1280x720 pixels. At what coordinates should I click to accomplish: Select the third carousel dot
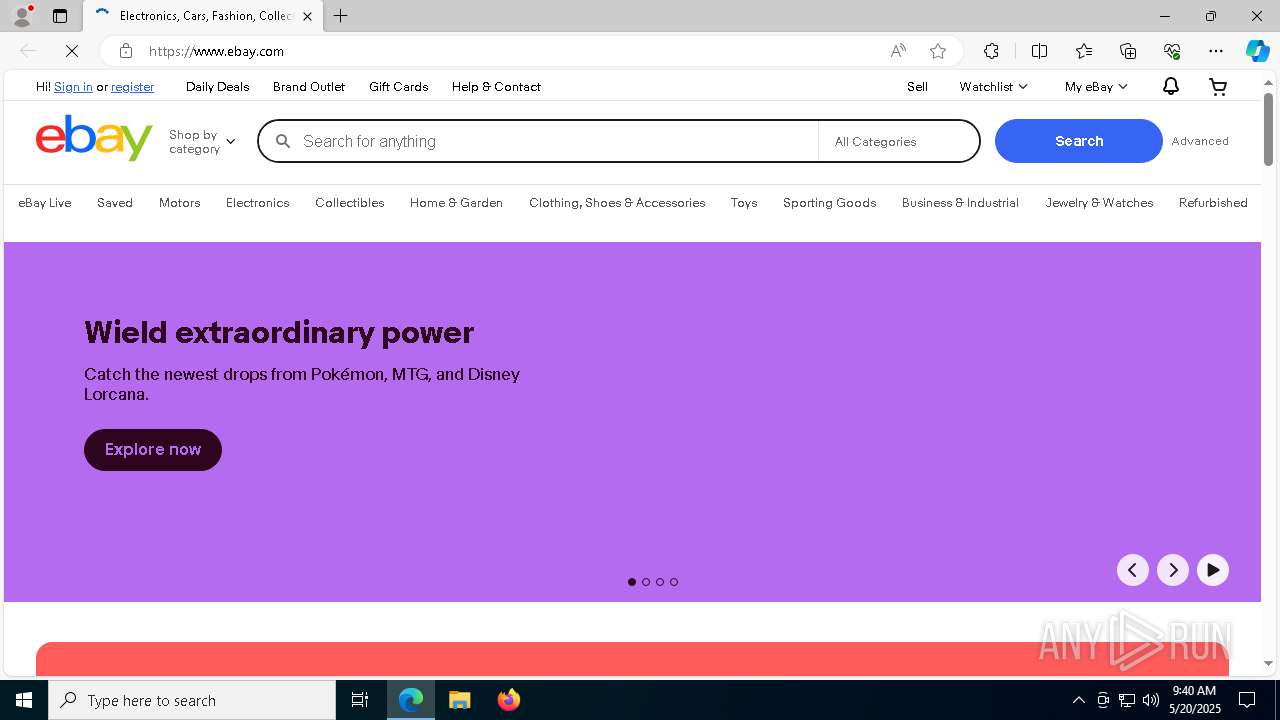tap(660, 582)
